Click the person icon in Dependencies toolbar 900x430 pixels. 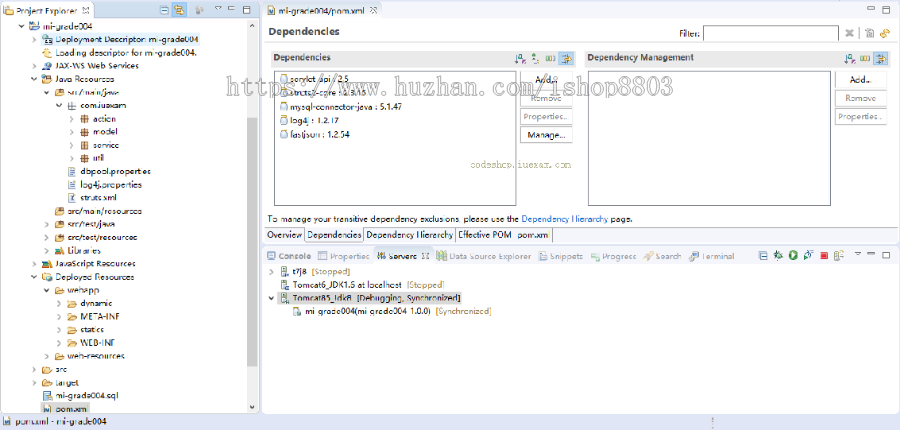[535, 58]
